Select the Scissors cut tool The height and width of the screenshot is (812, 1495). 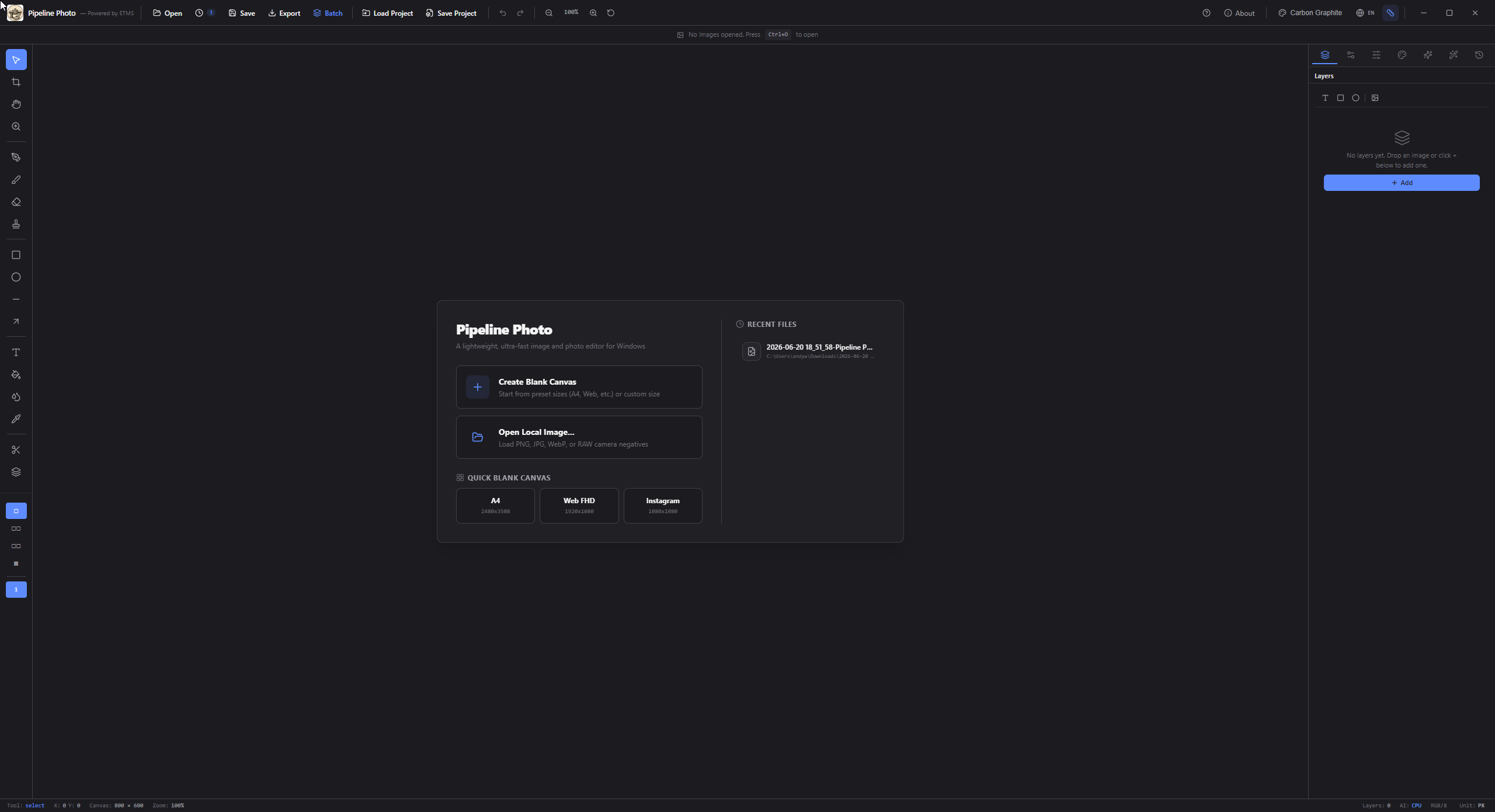tap(16, 449)
